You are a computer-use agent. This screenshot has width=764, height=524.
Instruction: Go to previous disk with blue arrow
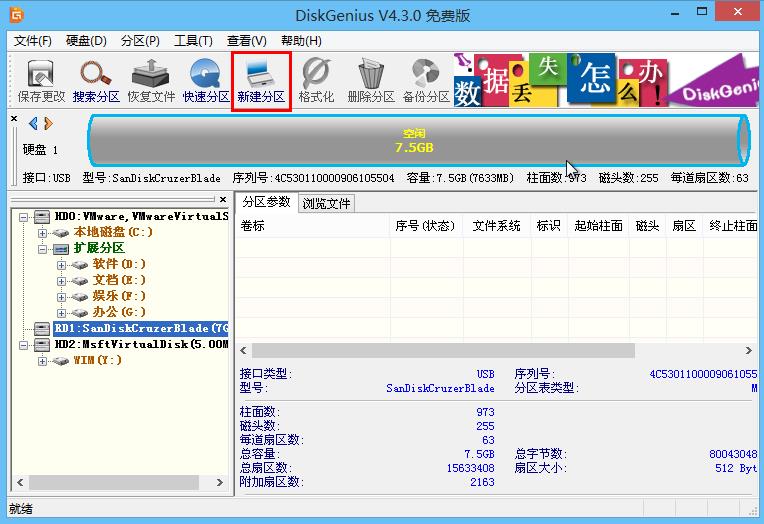coord(33,123)
